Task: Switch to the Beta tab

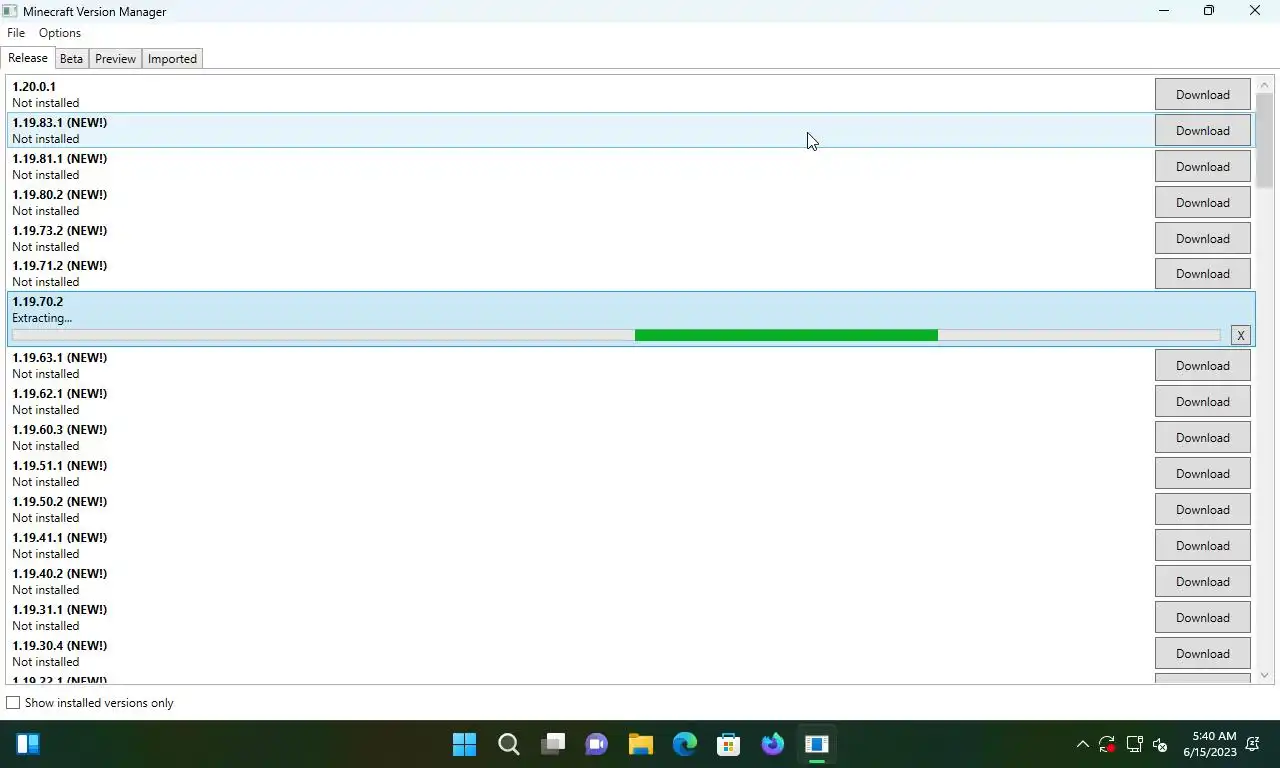Action: tap(71, 59)
